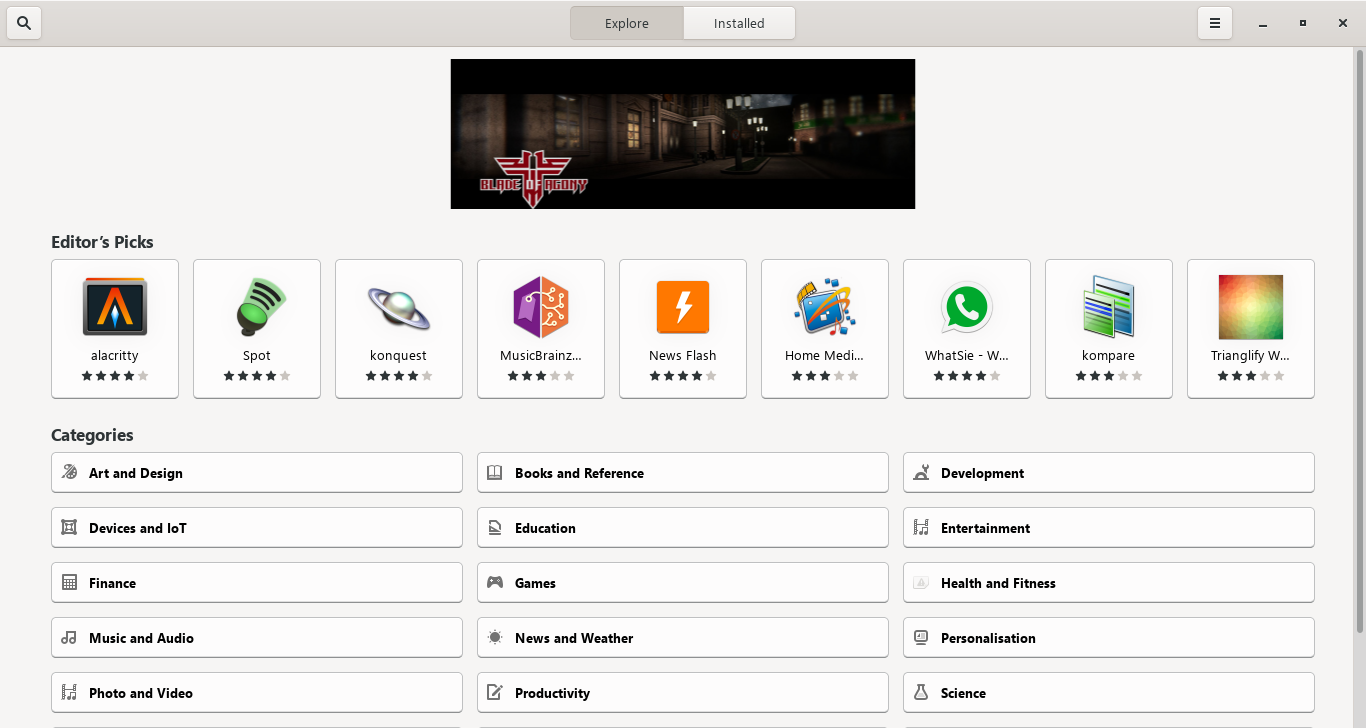Image resolution: width=1366 pixels, height=728 pixels.
Task: Click the vertical scrollbar on the right
Action: pyautogui.click(x=1359, y=340)
